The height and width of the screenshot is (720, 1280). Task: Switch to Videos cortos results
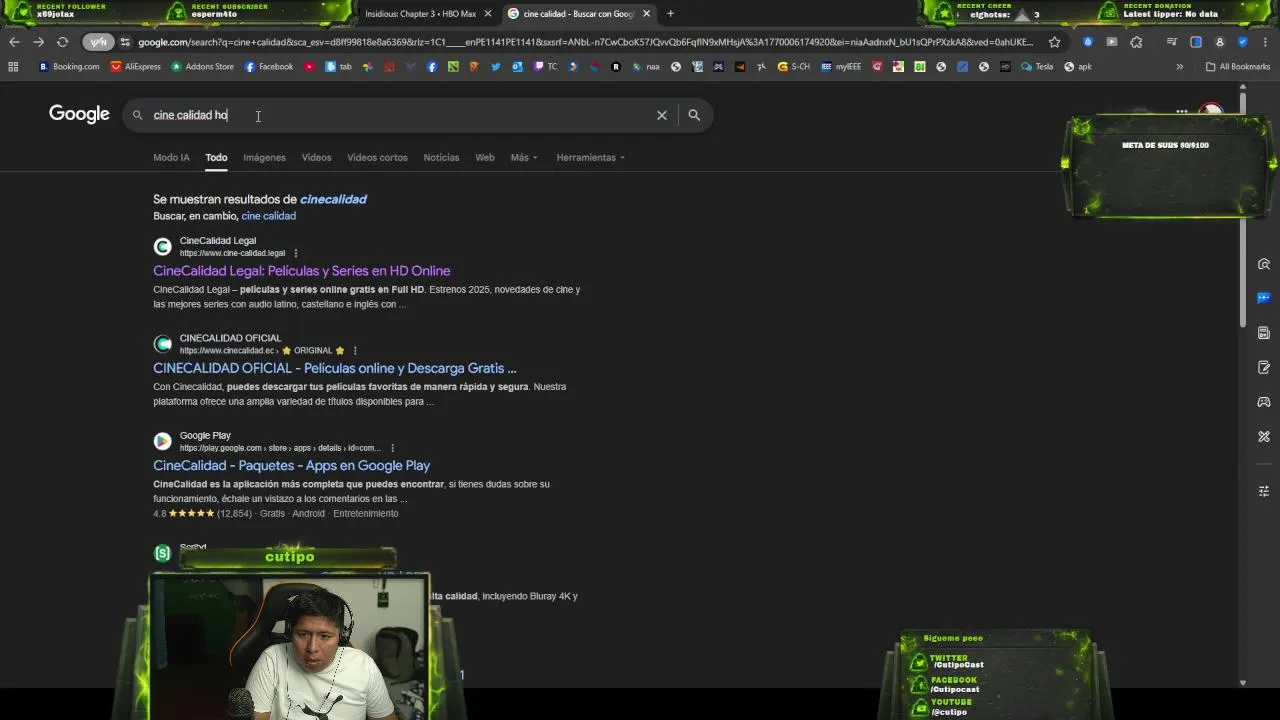point(377,157)
